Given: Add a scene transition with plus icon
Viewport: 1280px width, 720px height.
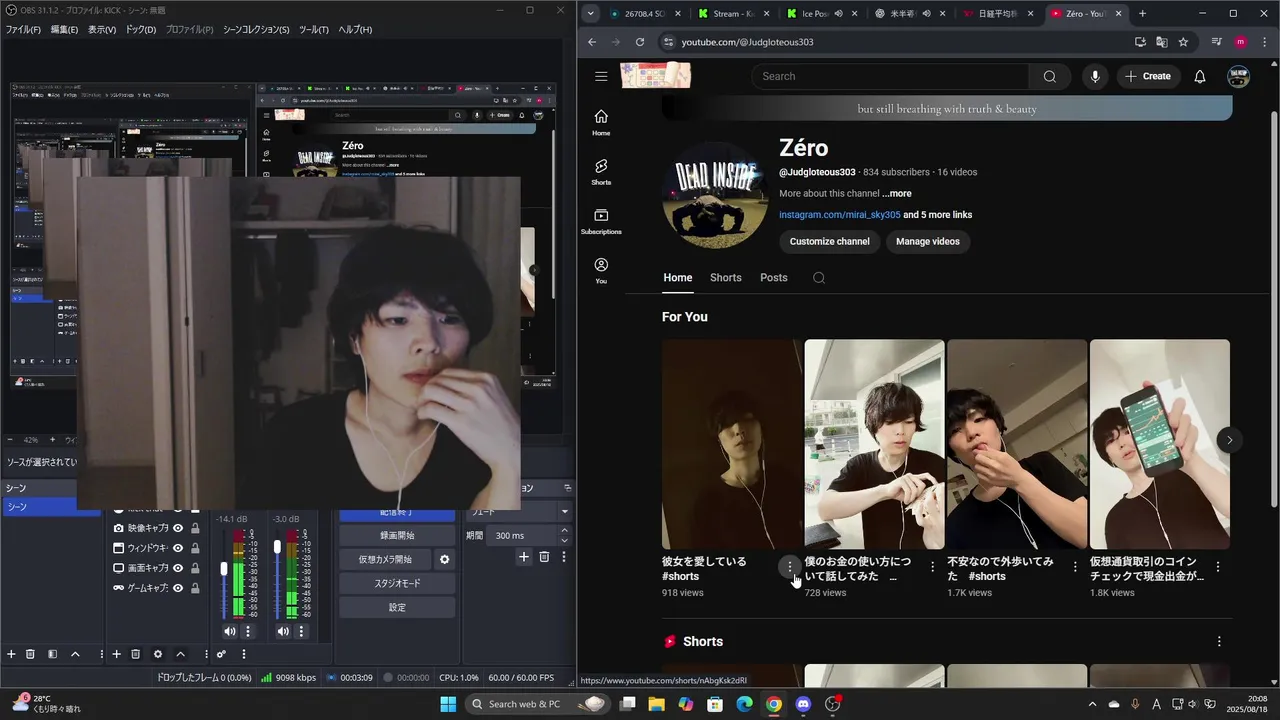Looking at the screenshot, I should pos(523,557).
